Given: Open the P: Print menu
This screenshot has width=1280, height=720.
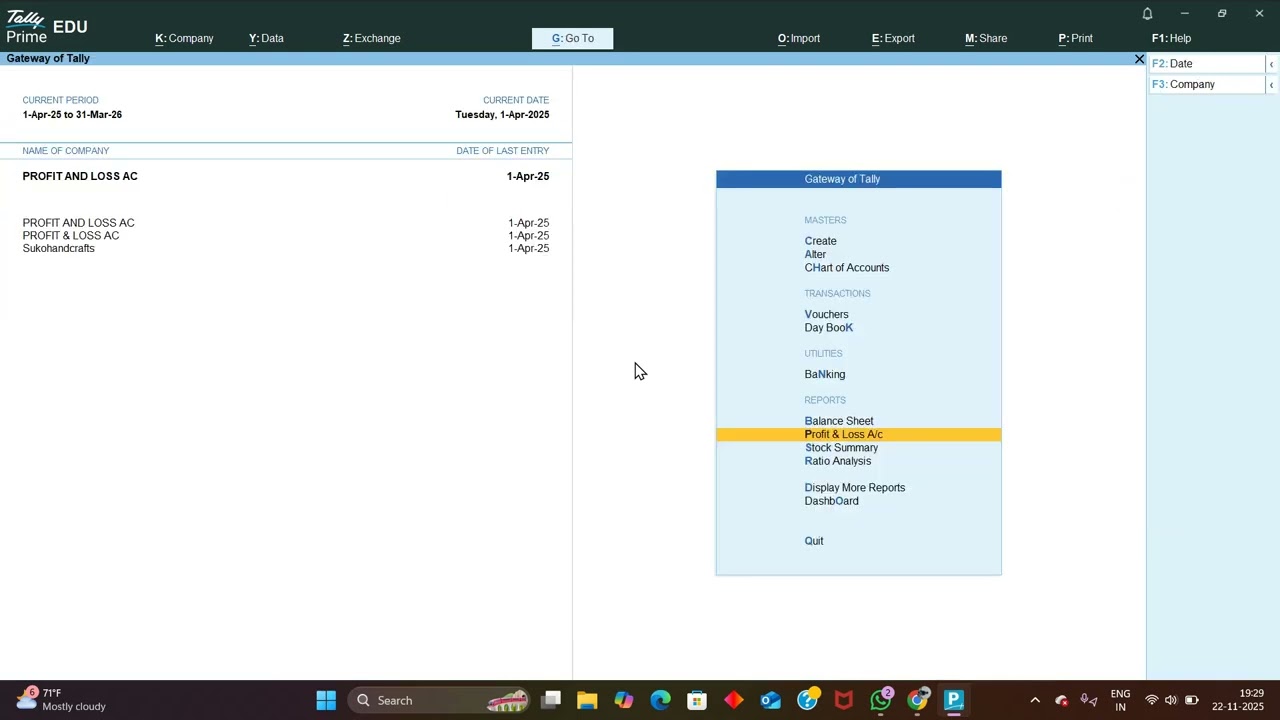Looking at the screenshot, I should tap(1075, 38).
